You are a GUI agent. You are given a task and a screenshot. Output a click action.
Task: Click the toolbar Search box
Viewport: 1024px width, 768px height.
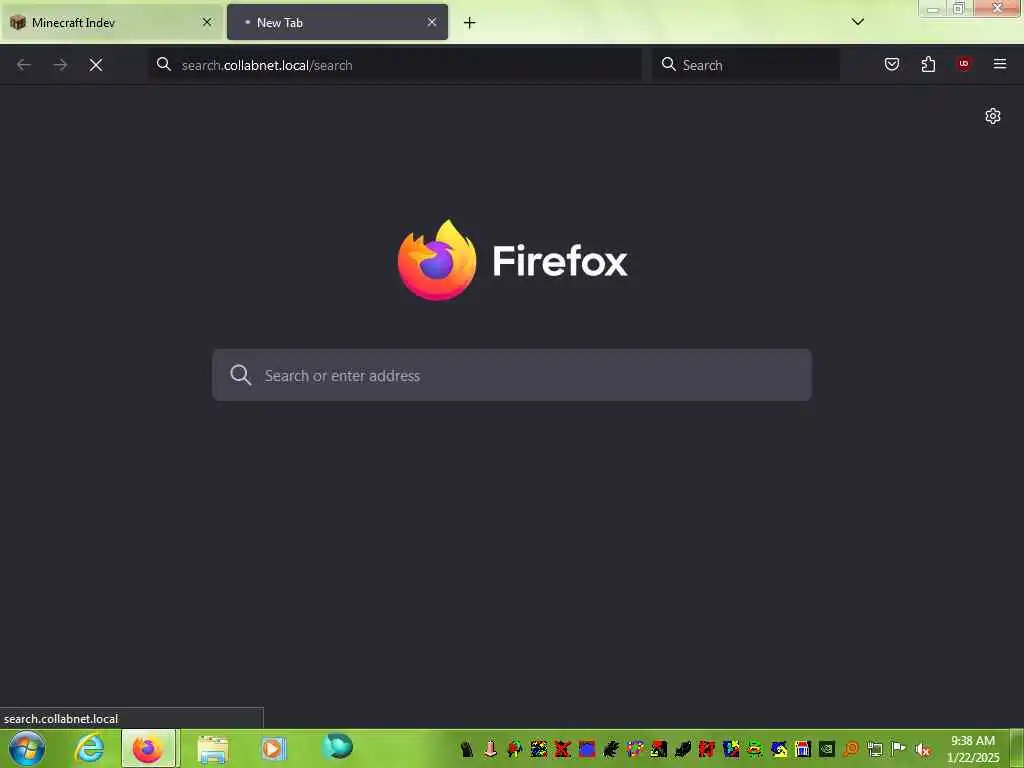(746, 65)
